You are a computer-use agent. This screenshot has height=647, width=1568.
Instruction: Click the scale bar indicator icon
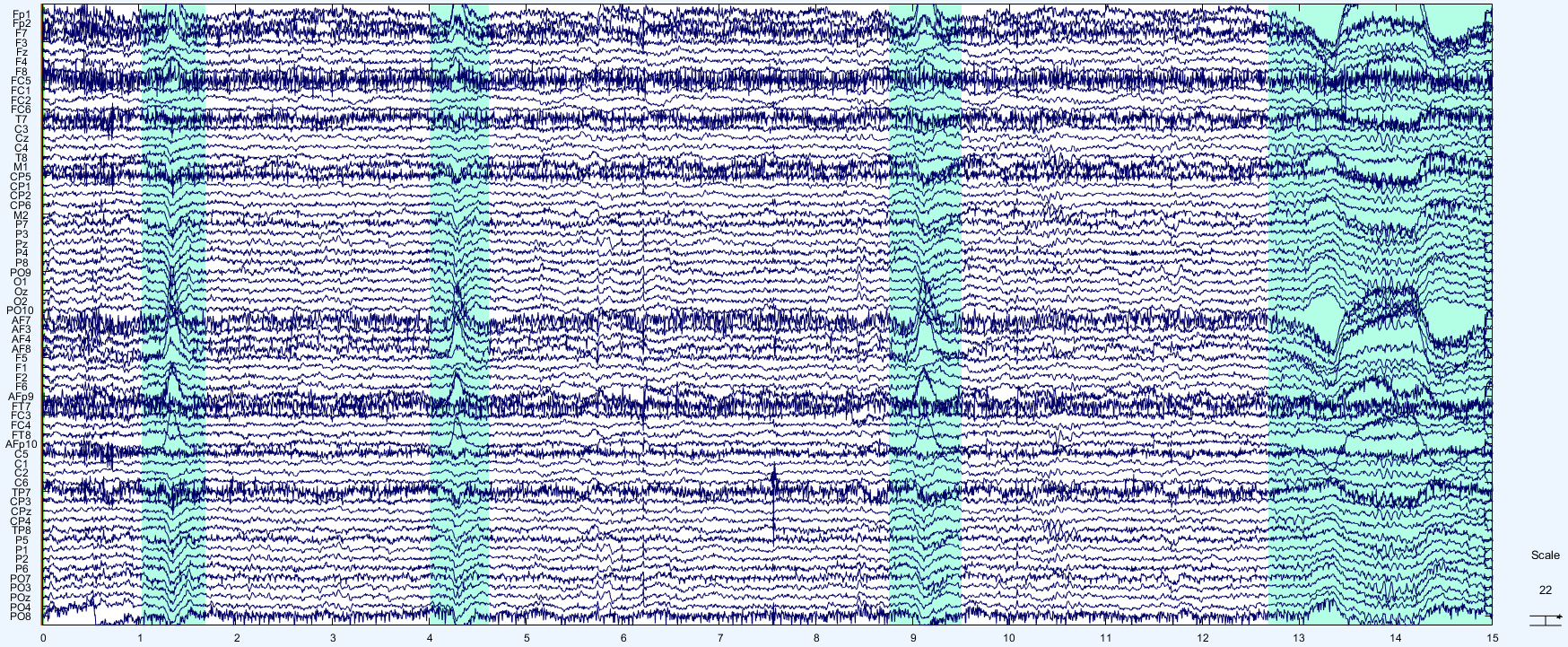click(x=1545, y=618)
